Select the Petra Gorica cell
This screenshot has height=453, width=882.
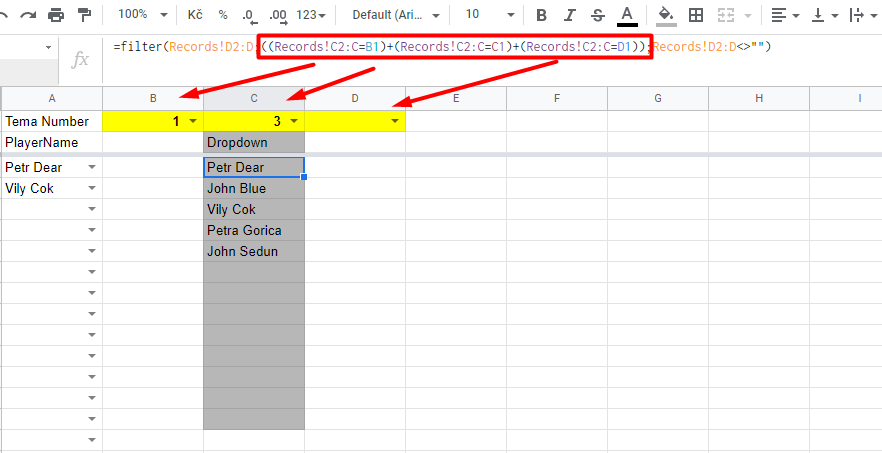(254, 230)
